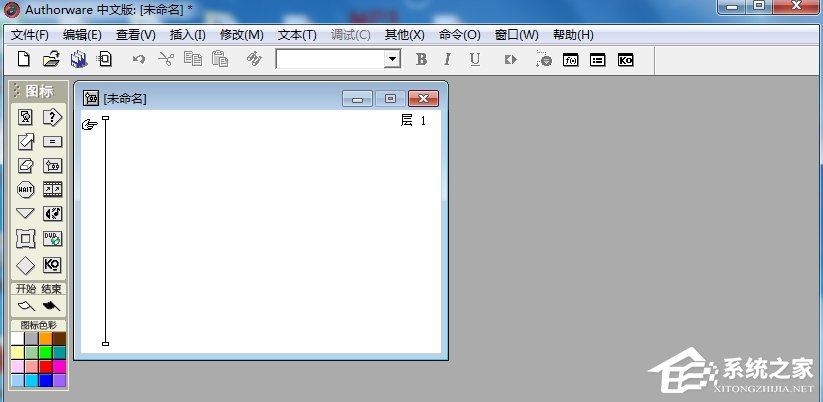This screenshot has width=823, height=402.
Task: Select the DVD video icon
Action: click(53, 238)
